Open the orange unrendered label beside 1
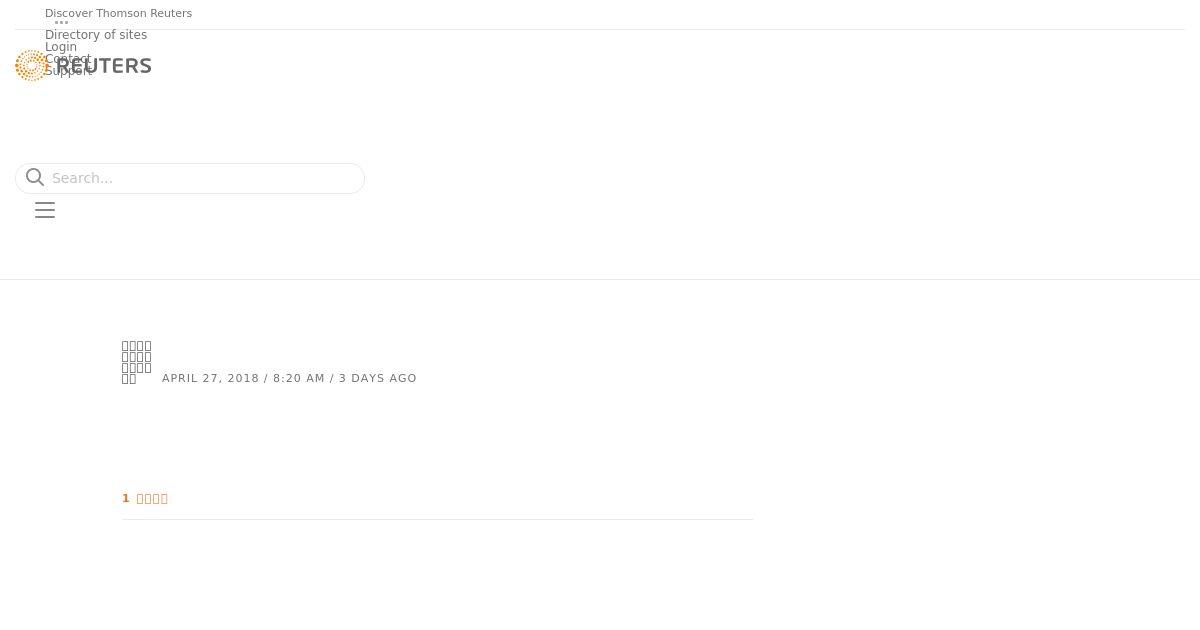1200x630 pixels. point(152,498)
